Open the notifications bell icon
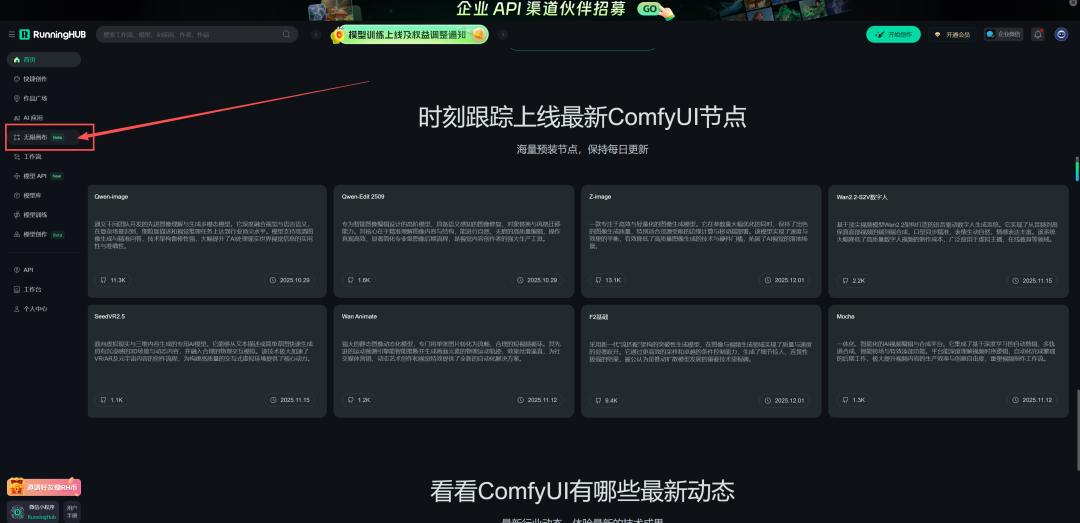The image size is (1080, 523). [1037, 34]
